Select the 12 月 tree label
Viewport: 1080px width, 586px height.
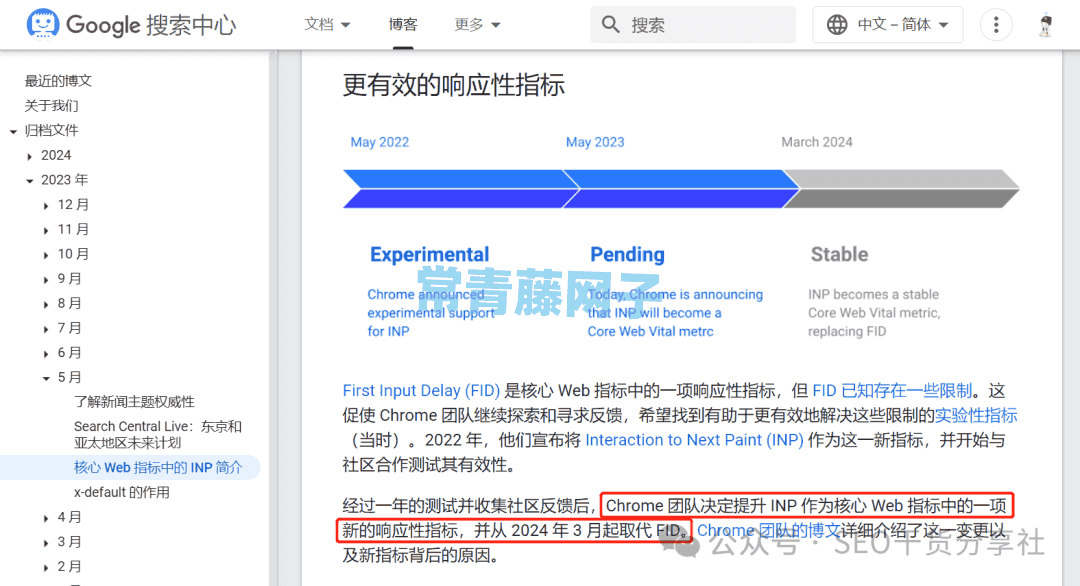74,205
